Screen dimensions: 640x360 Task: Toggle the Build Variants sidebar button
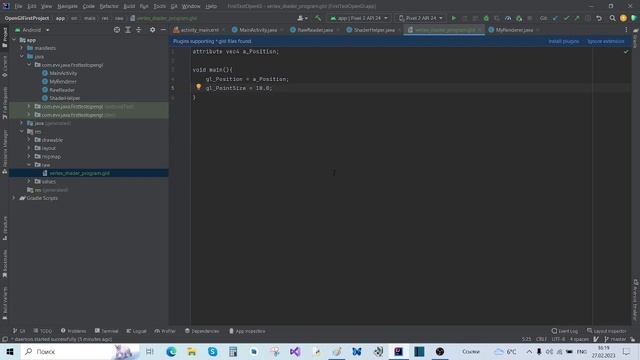5,303
